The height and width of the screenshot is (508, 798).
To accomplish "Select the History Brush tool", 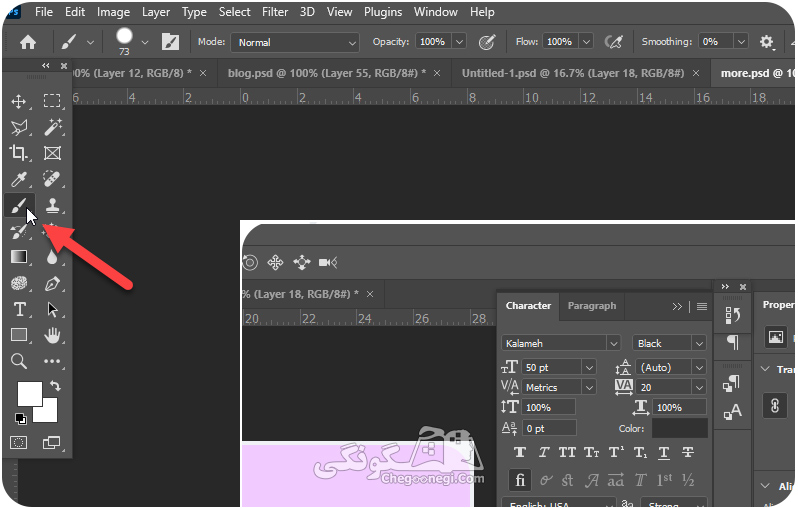I will (19, 232).
